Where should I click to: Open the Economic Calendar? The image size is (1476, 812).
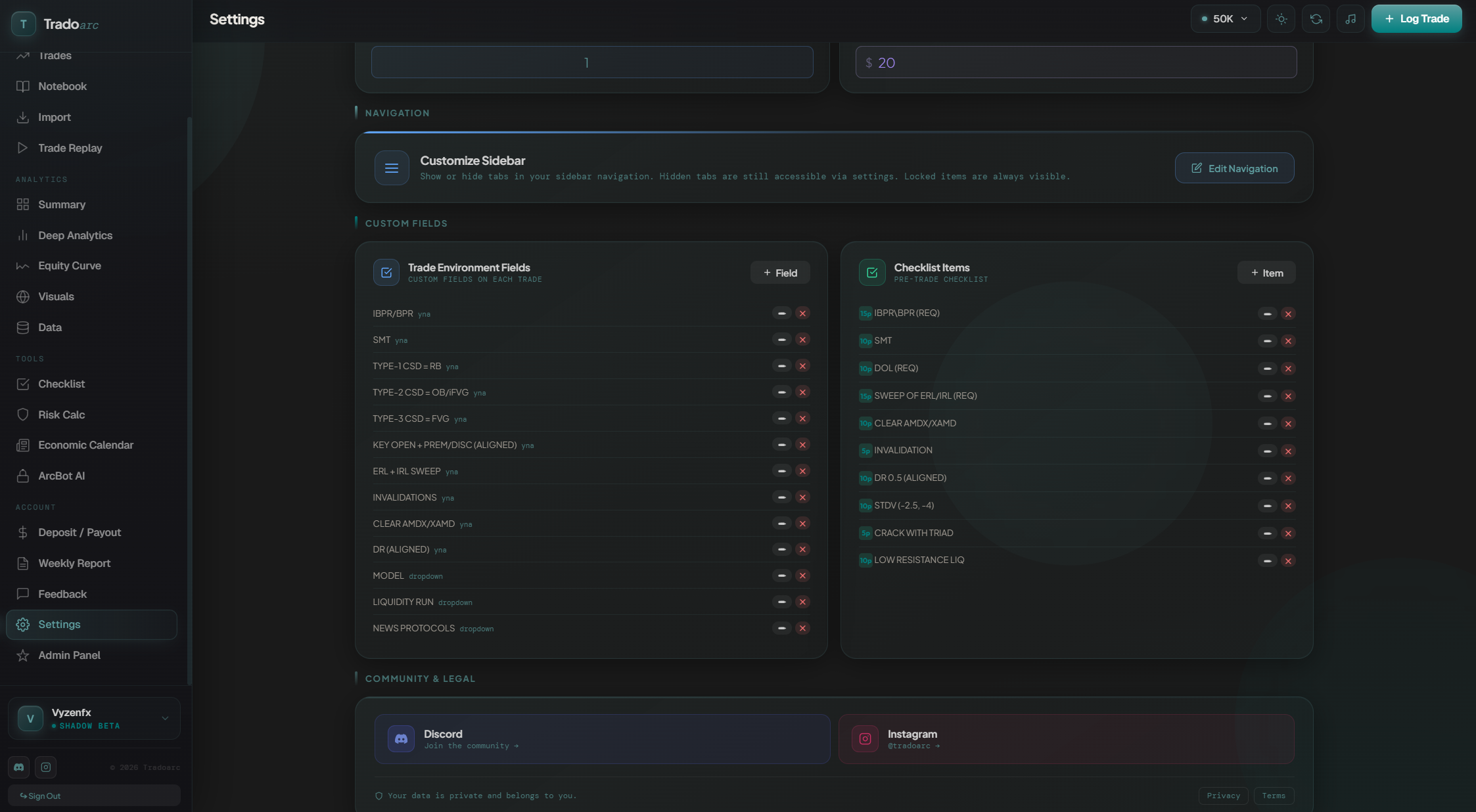[91, 445]
